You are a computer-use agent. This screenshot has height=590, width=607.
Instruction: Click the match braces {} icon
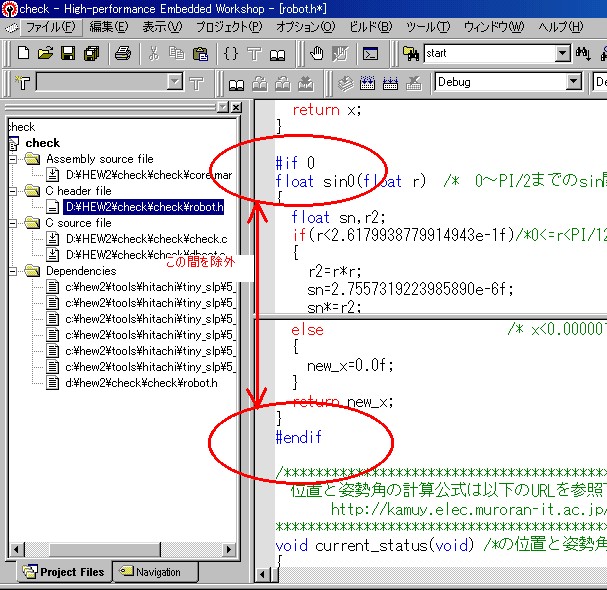pyautogui.click(x=230, y=53)
